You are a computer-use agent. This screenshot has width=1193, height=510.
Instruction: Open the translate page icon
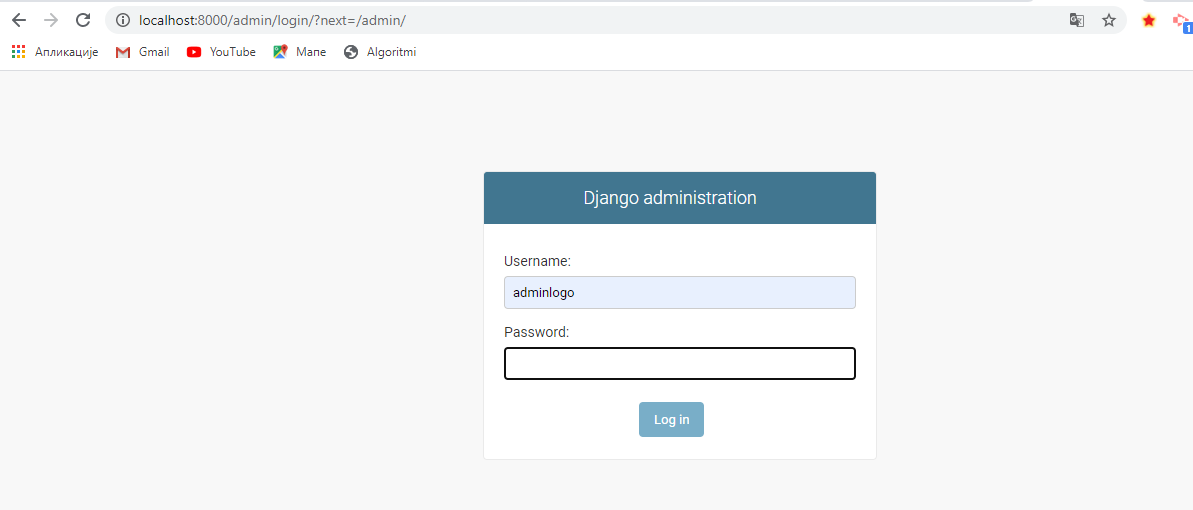coord(1077,21)
